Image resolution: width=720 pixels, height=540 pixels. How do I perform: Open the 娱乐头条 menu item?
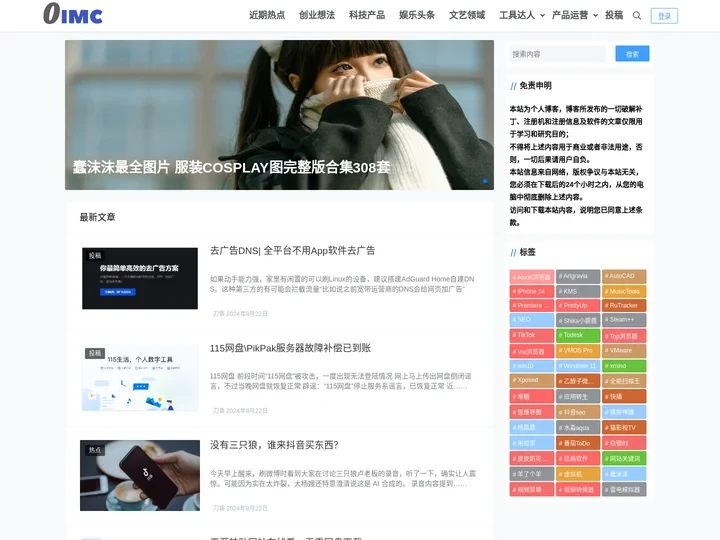tap(417, 15)
